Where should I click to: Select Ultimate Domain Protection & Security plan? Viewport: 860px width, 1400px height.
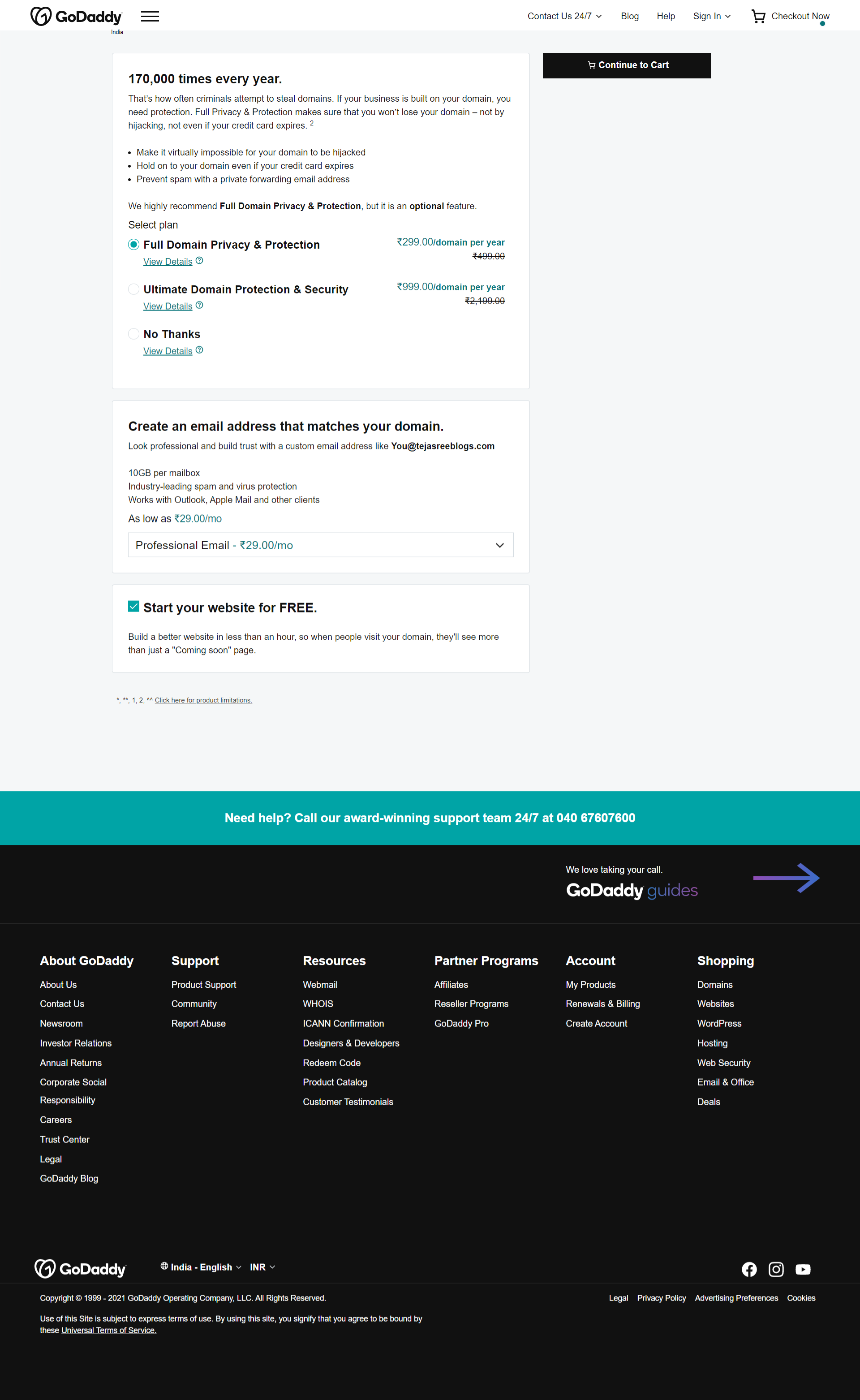coord(133,289)
